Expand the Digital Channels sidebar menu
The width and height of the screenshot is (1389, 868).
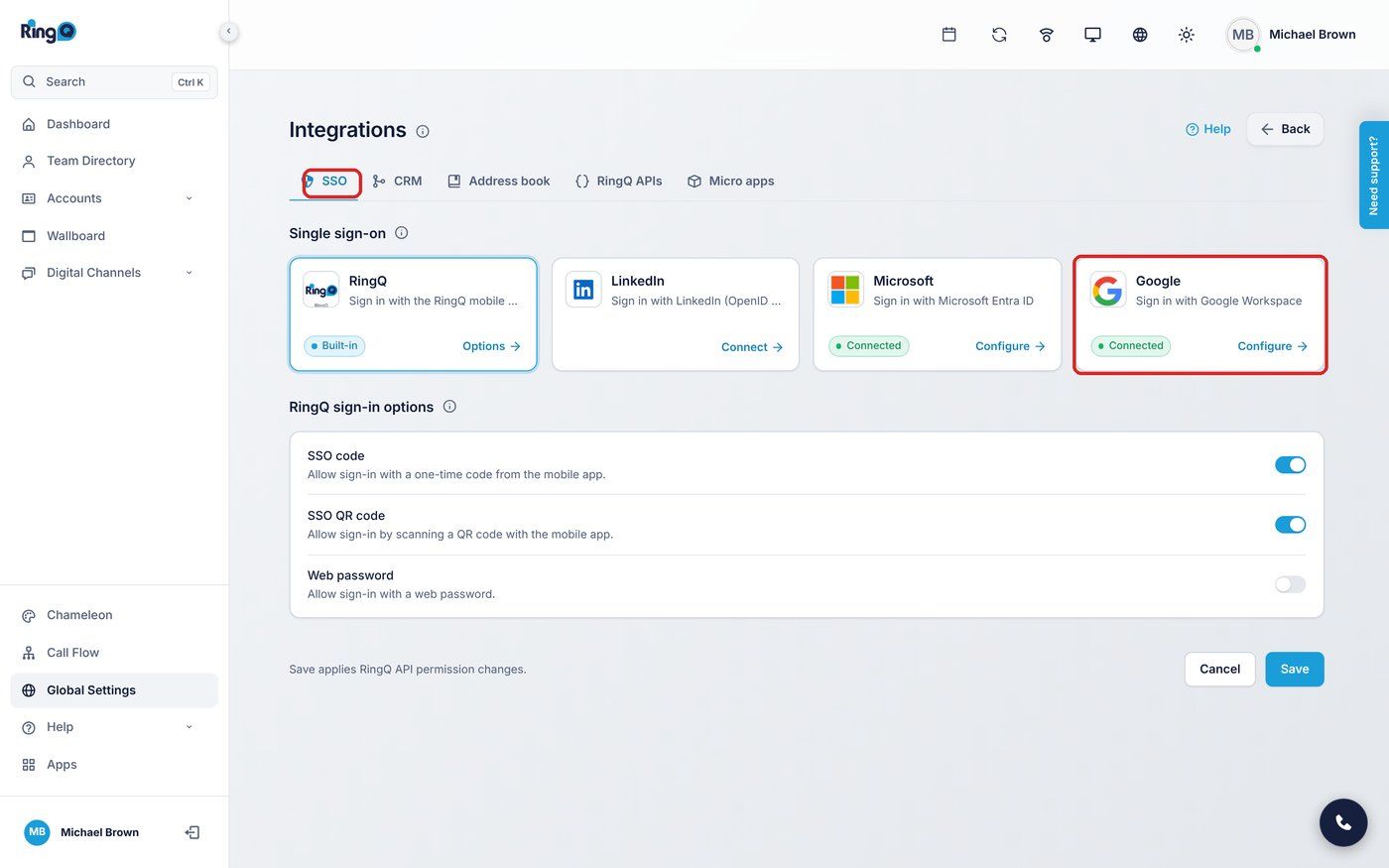[x=114, y=273]
